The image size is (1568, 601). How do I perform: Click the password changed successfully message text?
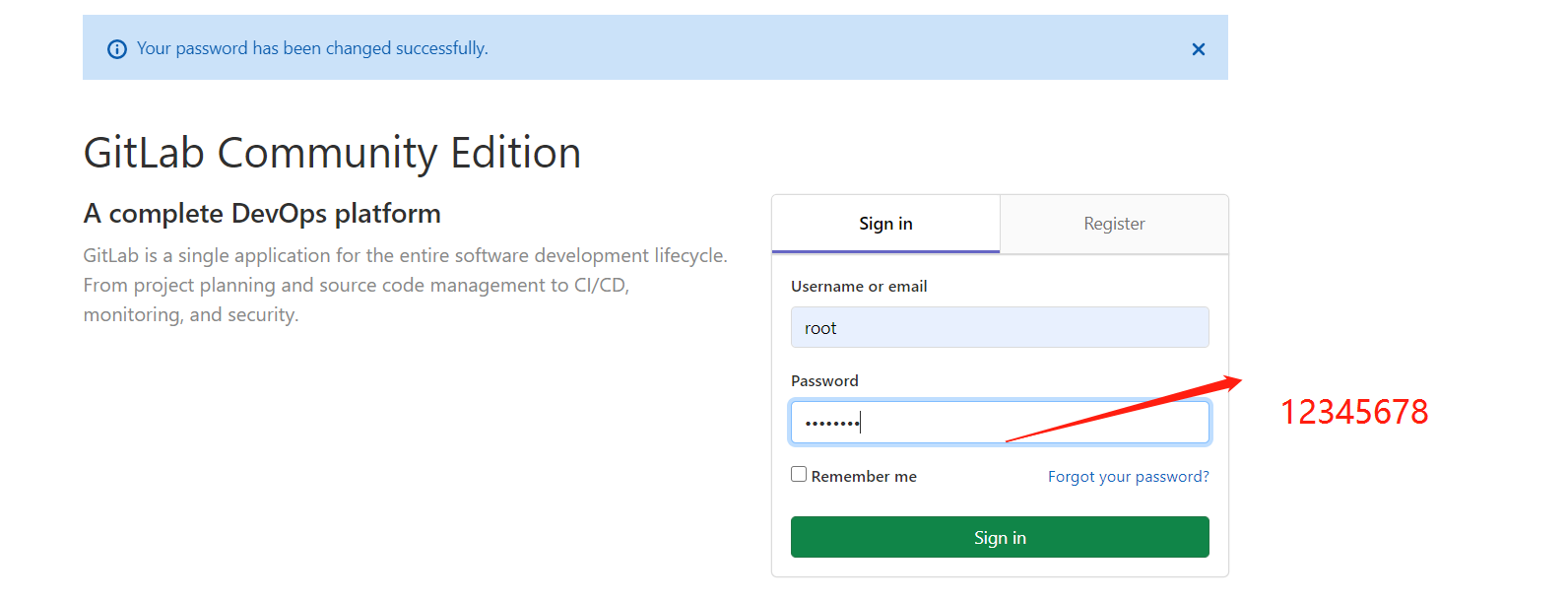(312, 48)
